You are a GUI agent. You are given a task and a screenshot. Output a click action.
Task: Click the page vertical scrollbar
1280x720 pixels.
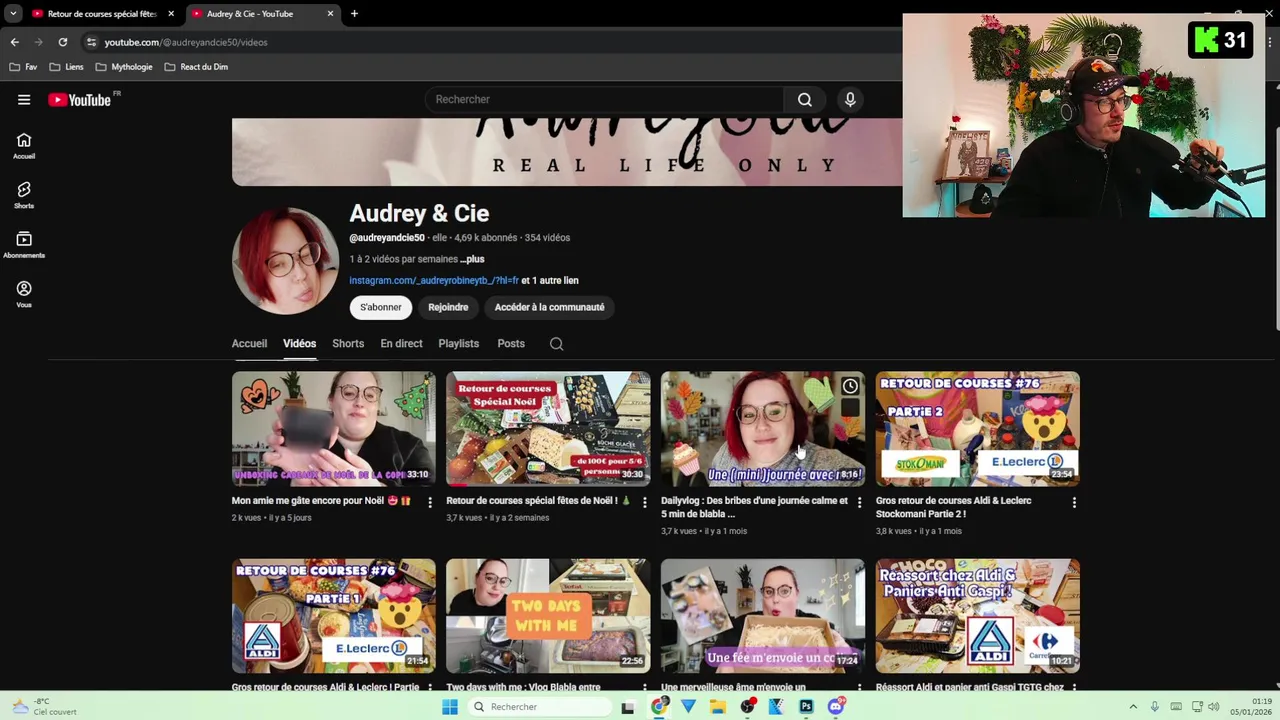click(x=1275, y=228)
